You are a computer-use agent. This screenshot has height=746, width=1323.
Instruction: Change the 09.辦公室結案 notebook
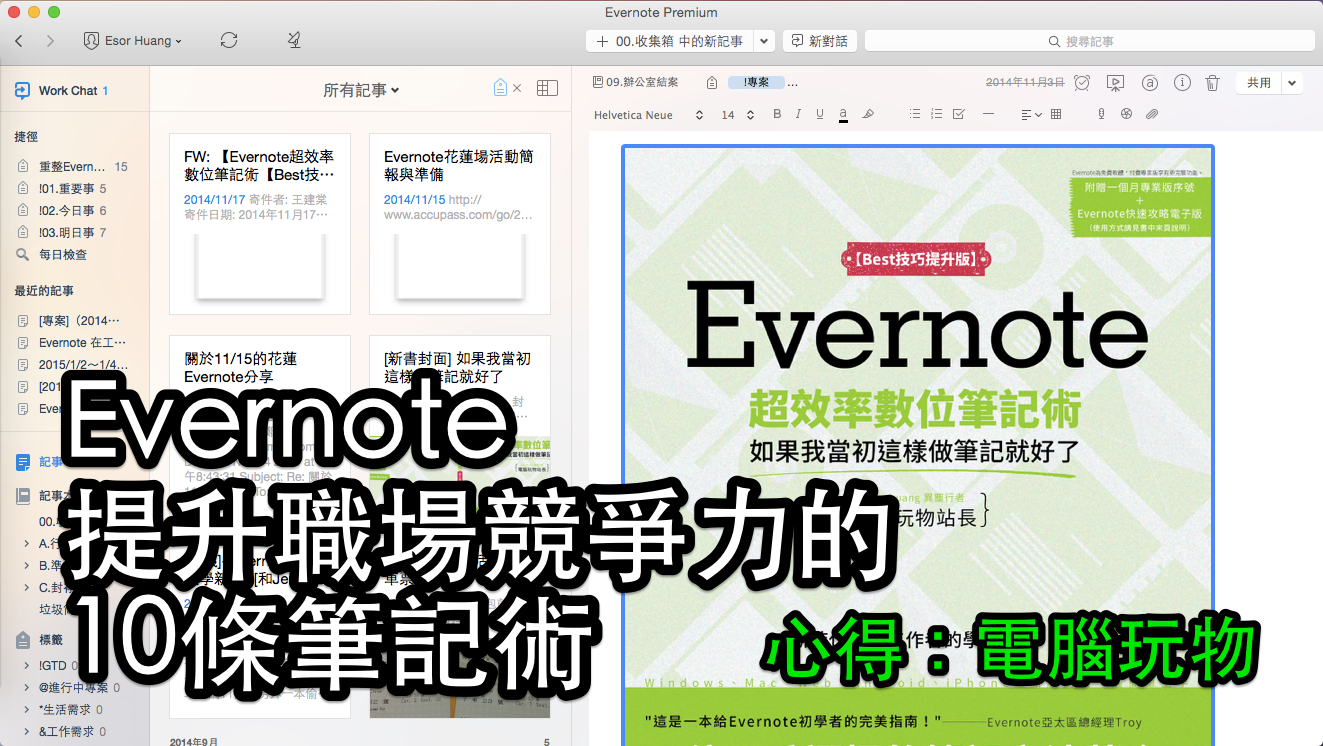pyautogui.click(x=636, y=83)
